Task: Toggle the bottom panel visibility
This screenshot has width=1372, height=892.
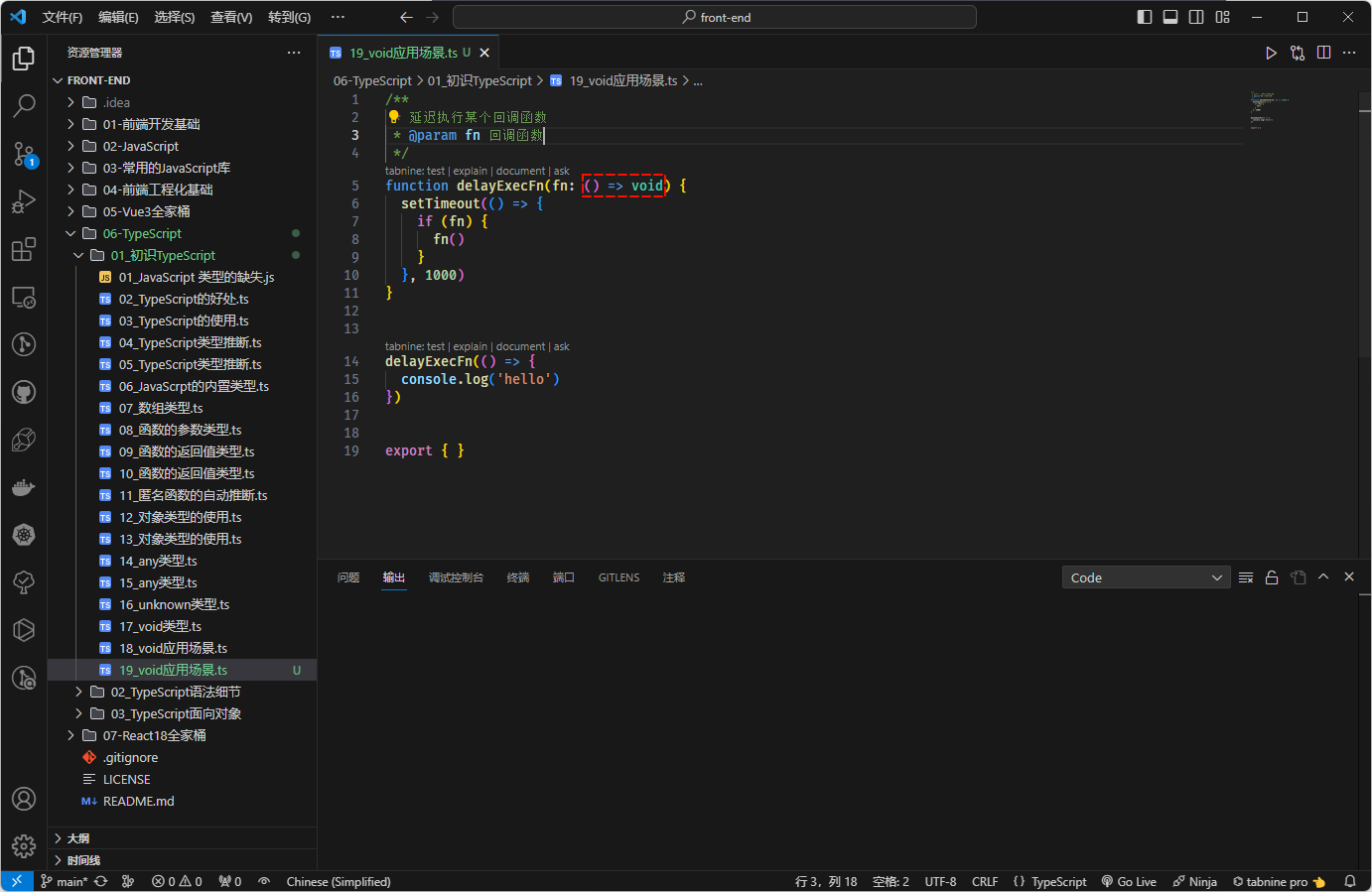Action: [x=1170, y=17]
